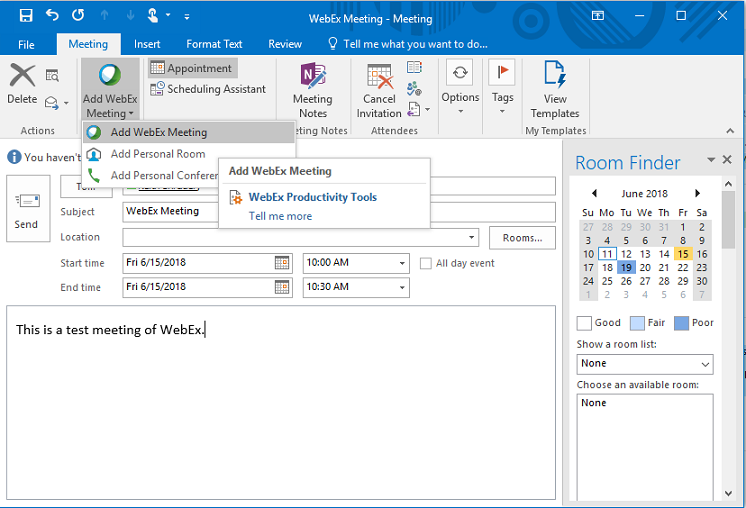Open the Location dropdown arrow
The height and width of the screenshot is (508, 746).
pyautogui.click(x=471, y=237)
